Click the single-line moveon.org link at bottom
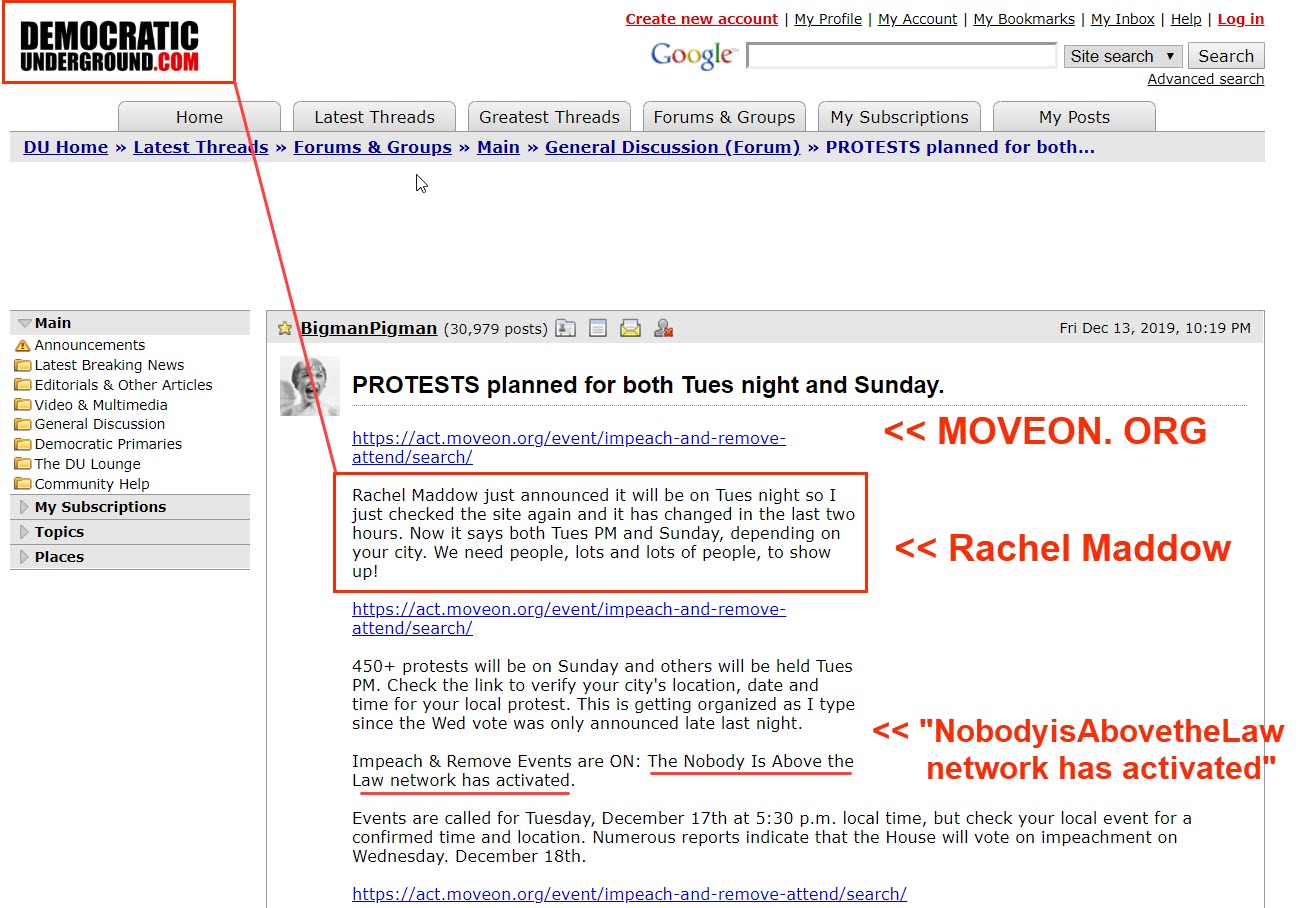Screen dimensions: 1314x908 (629, 894)
